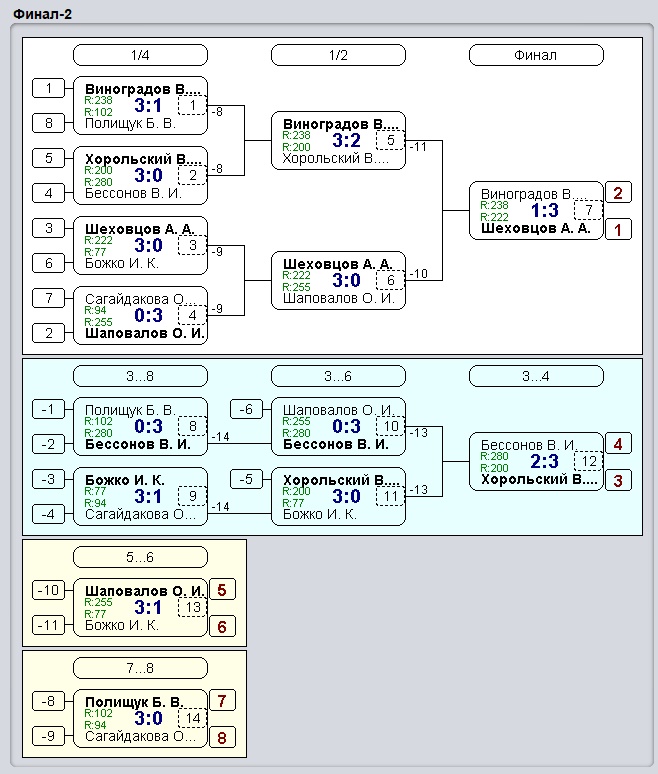This screenshot has width=658, height=774.
Task: Open 3:1 score of Шаповалов–Божко 5...6 match
Action: [x=148, y=608]
